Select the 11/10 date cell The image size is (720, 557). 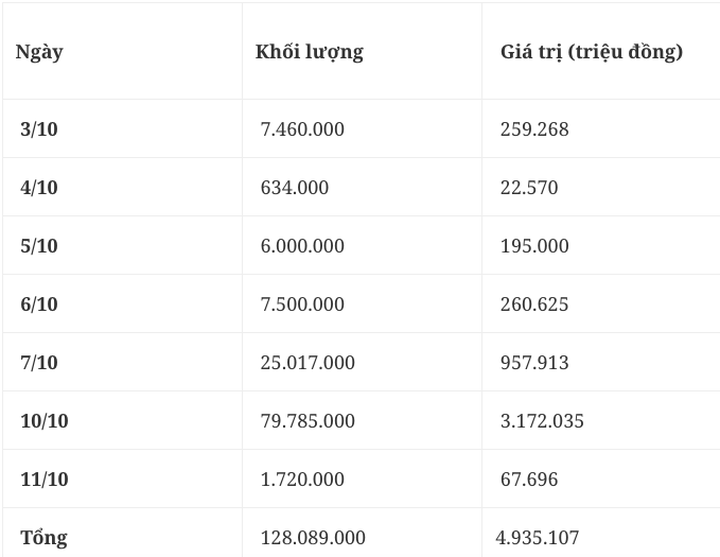[44, 479]
